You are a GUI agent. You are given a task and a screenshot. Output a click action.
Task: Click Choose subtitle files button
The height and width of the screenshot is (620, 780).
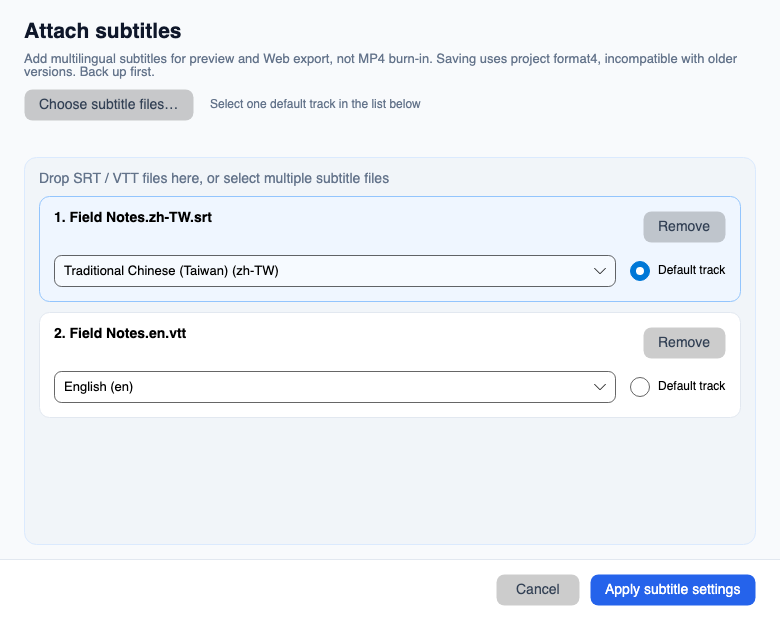click(x=108, y=104)
